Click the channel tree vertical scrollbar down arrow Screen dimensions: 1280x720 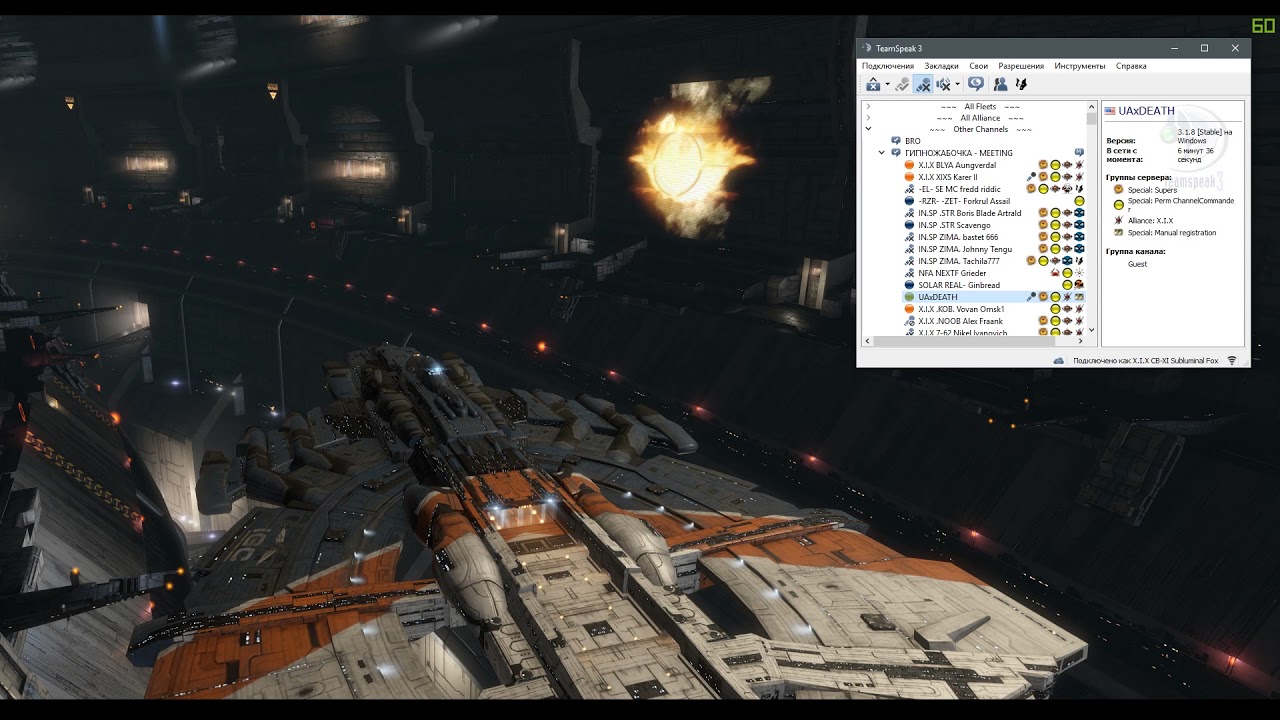pyautogui.click(x=1091, y=330)
